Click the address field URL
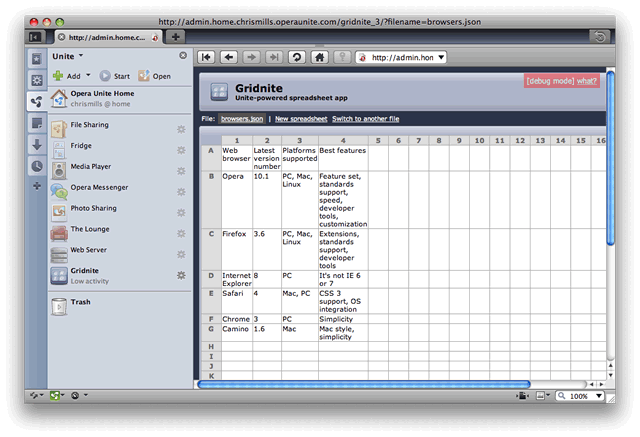Image resolution: width=640 pixels, height=437 pixels. coord(402,58)
